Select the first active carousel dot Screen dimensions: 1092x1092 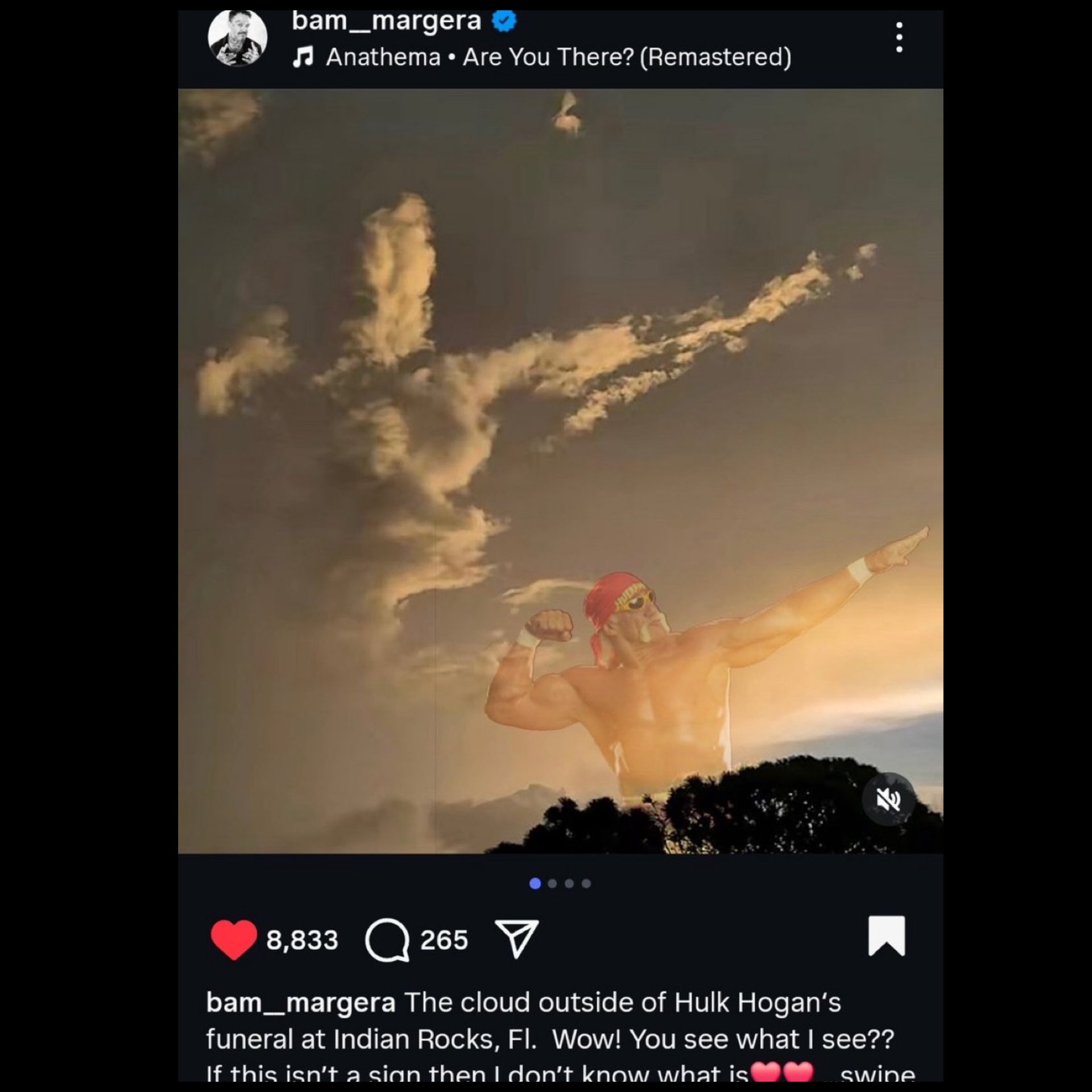click(x=535, y=883)
